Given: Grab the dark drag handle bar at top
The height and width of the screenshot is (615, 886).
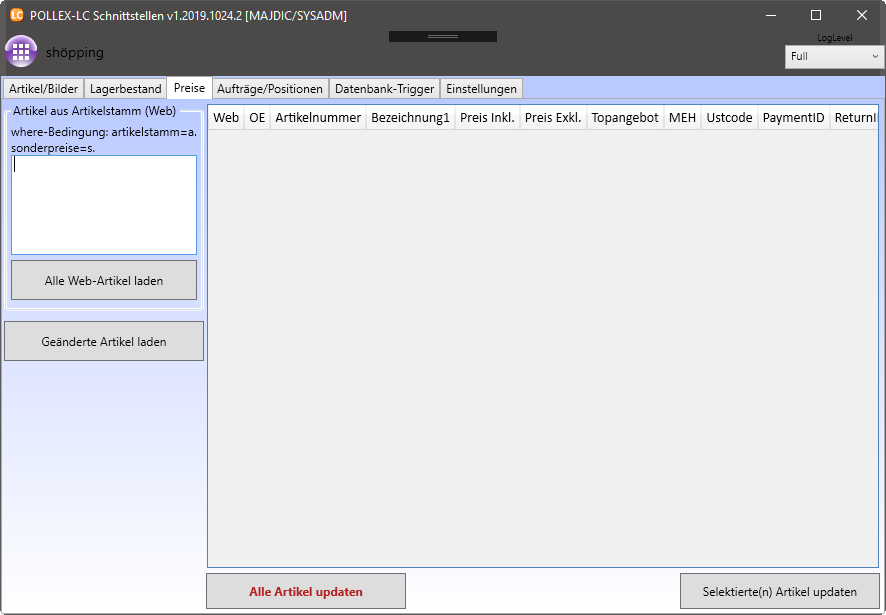Looking at the screenshot, I should [442, 36].
